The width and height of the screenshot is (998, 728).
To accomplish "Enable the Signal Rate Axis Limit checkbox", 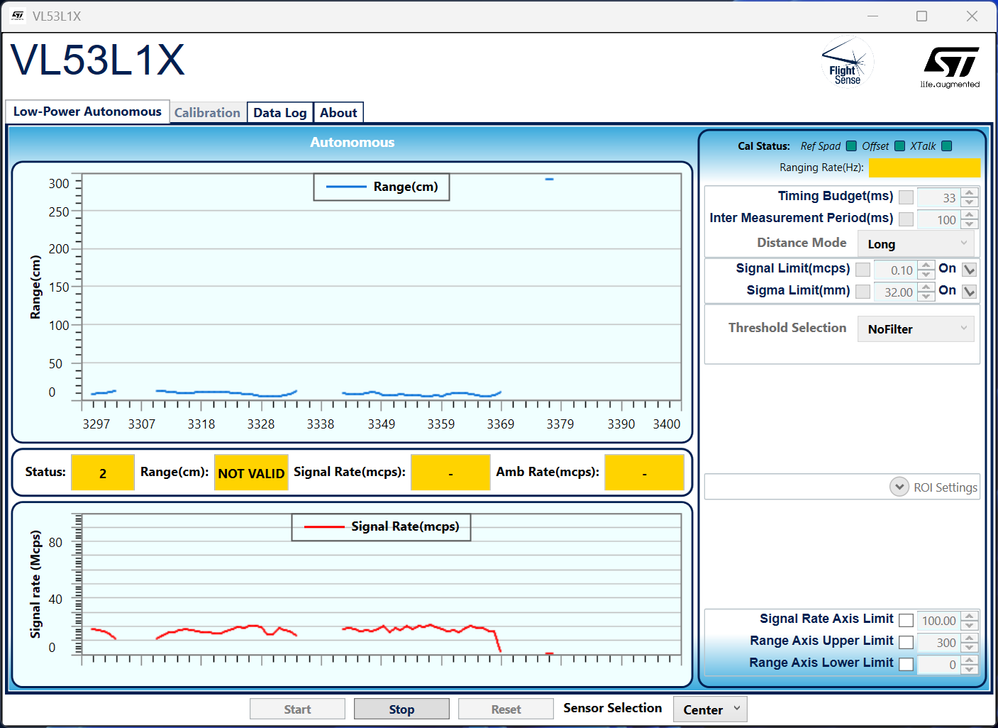I will click(905, 621).
